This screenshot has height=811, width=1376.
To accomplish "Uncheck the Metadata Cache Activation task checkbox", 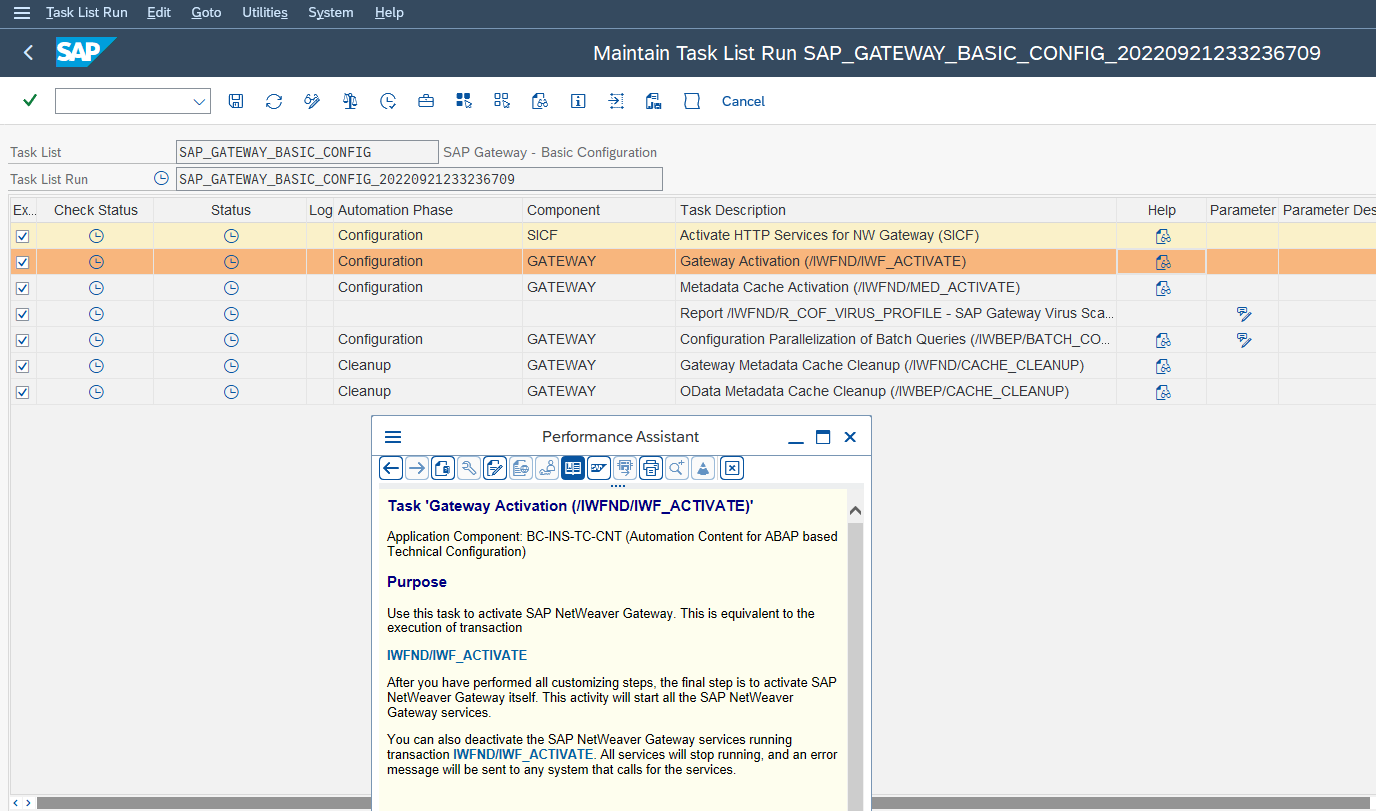I will click(x=22, y=288).
